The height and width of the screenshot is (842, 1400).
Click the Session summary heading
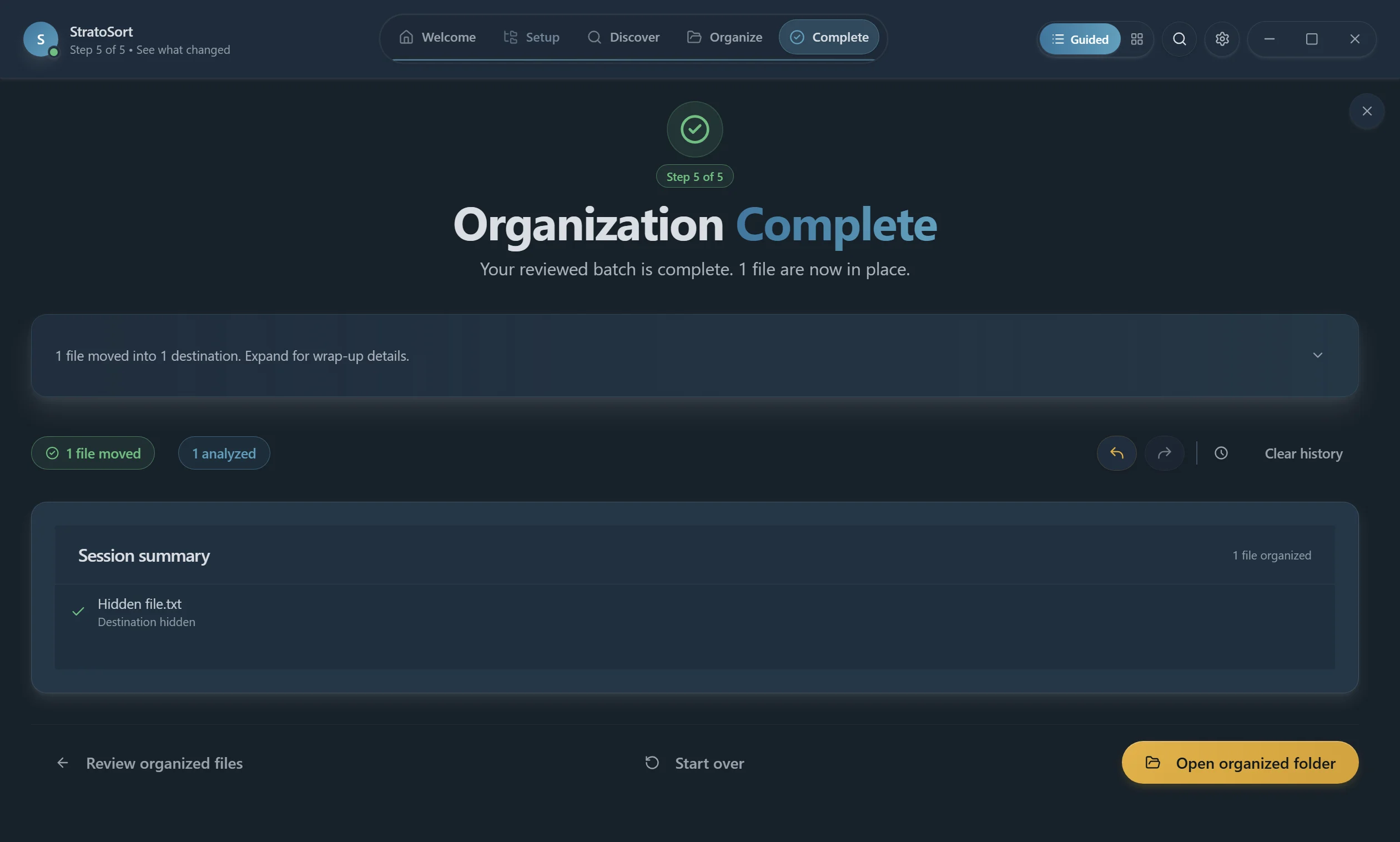coord(144,556)
